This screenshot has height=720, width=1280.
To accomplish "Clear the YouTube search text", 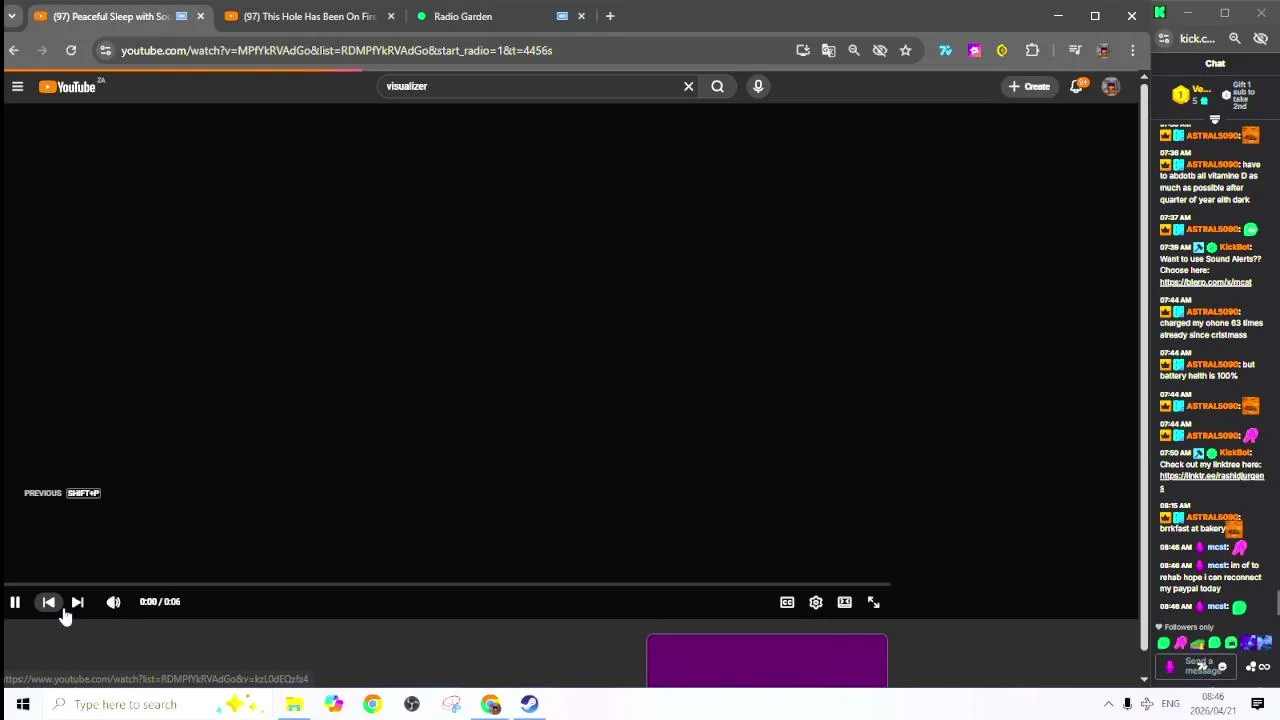I will [688, 86].
